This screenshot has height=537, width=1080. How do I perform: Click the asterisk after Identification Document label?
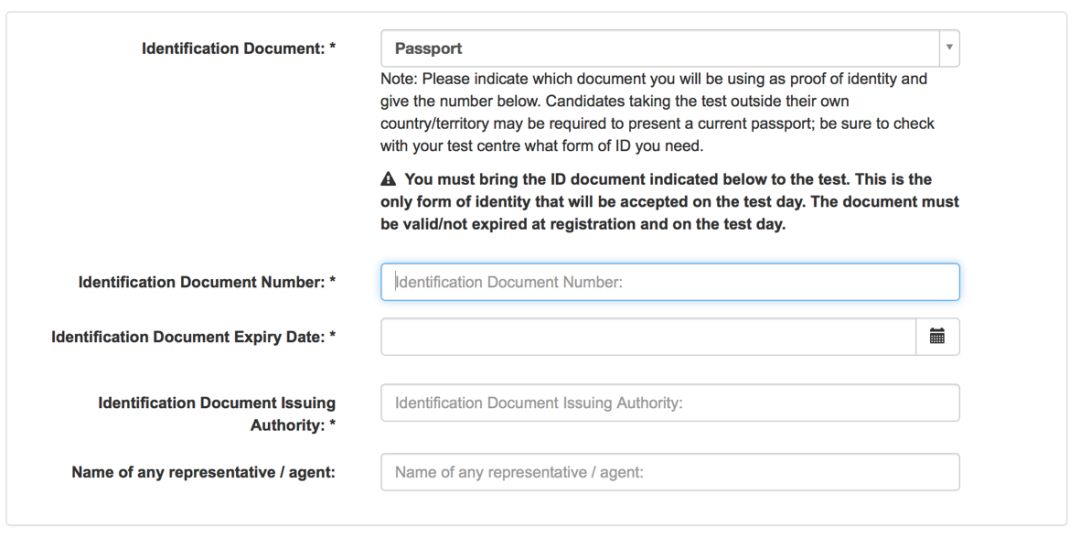coord(333,47)
